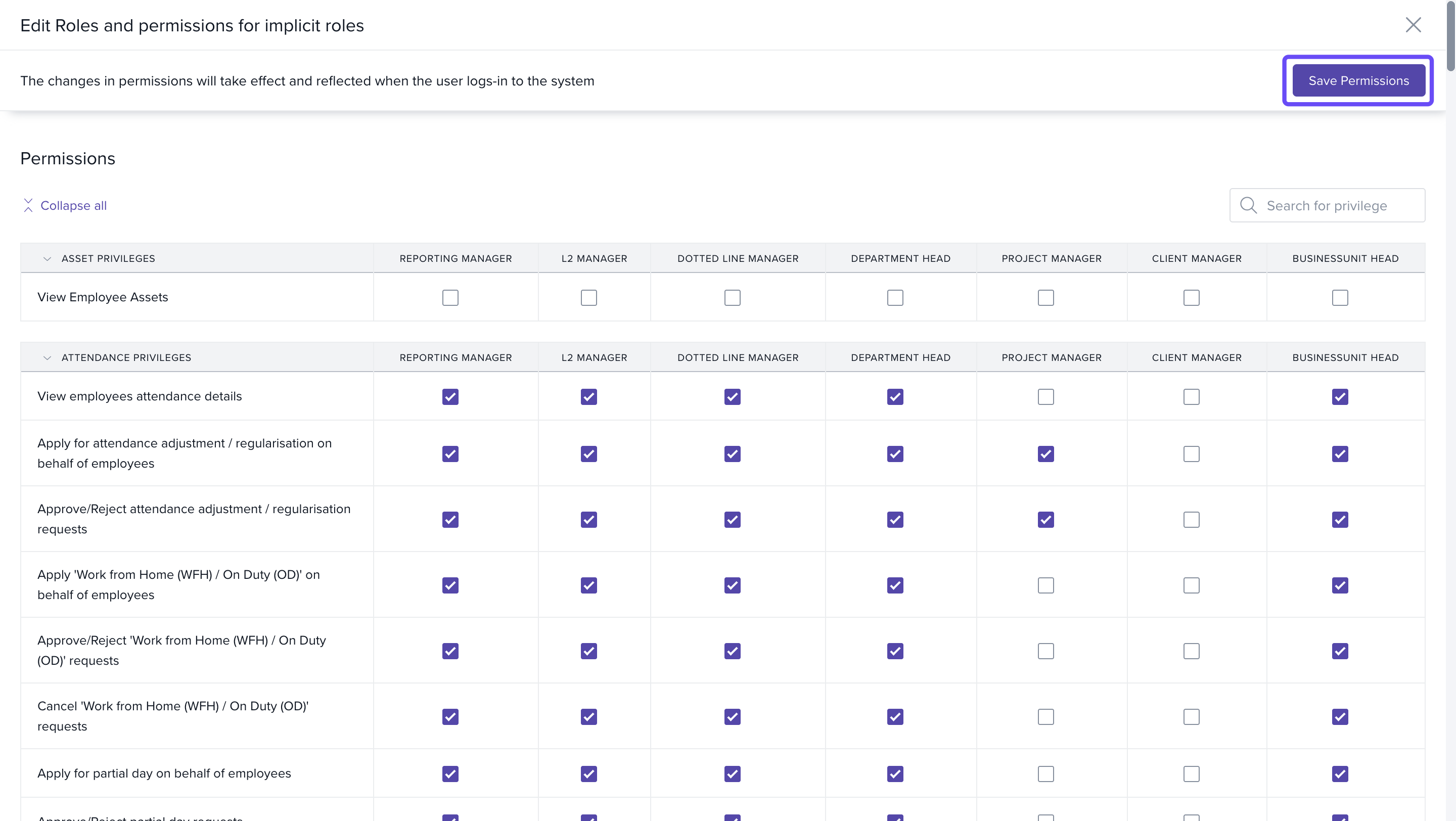1456x821 pixels.
Task: Uncheck Apply for partial day for Department Head
Action: 895,773
